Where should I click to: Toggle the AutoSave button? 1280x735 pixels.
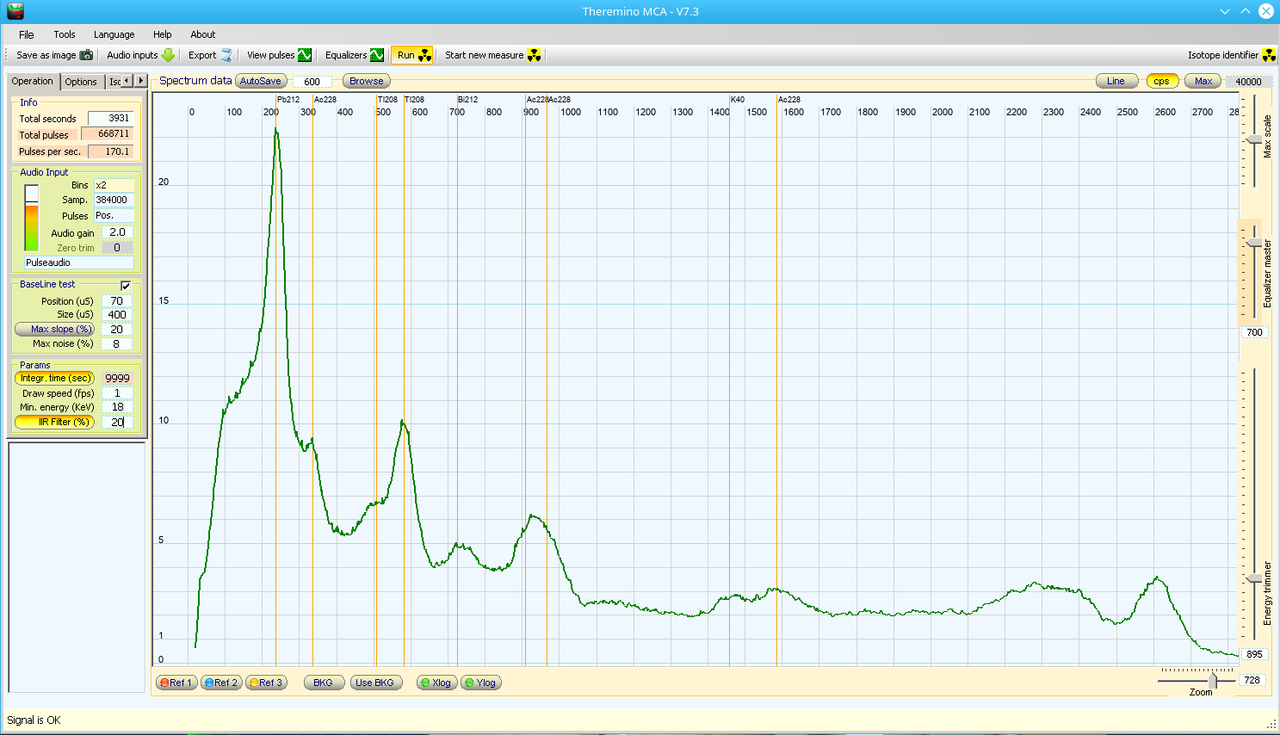click(261, 81)
